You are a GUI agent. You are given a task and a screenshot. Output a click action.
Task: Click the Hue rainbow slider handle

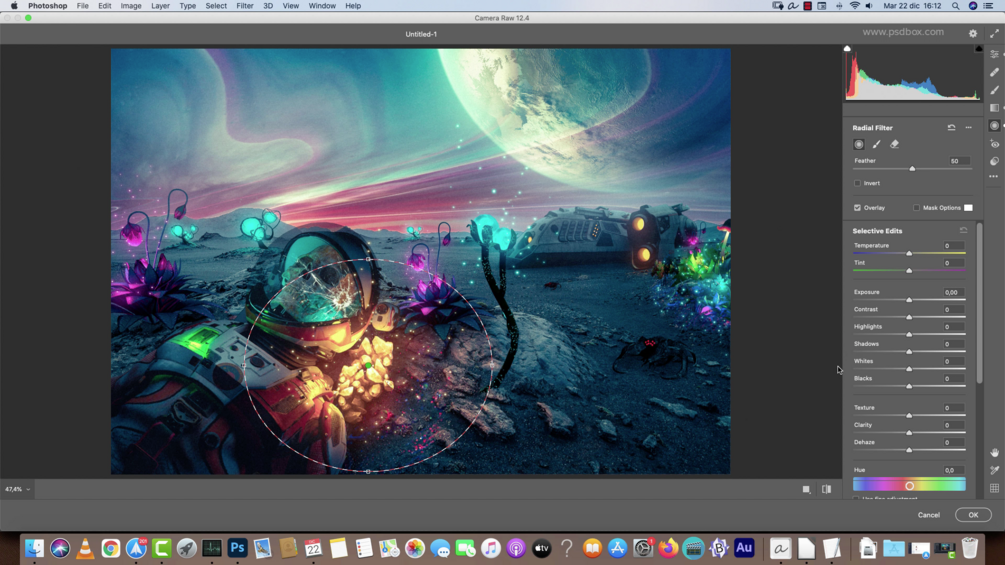pyautogui.click(x=909, y=486)
